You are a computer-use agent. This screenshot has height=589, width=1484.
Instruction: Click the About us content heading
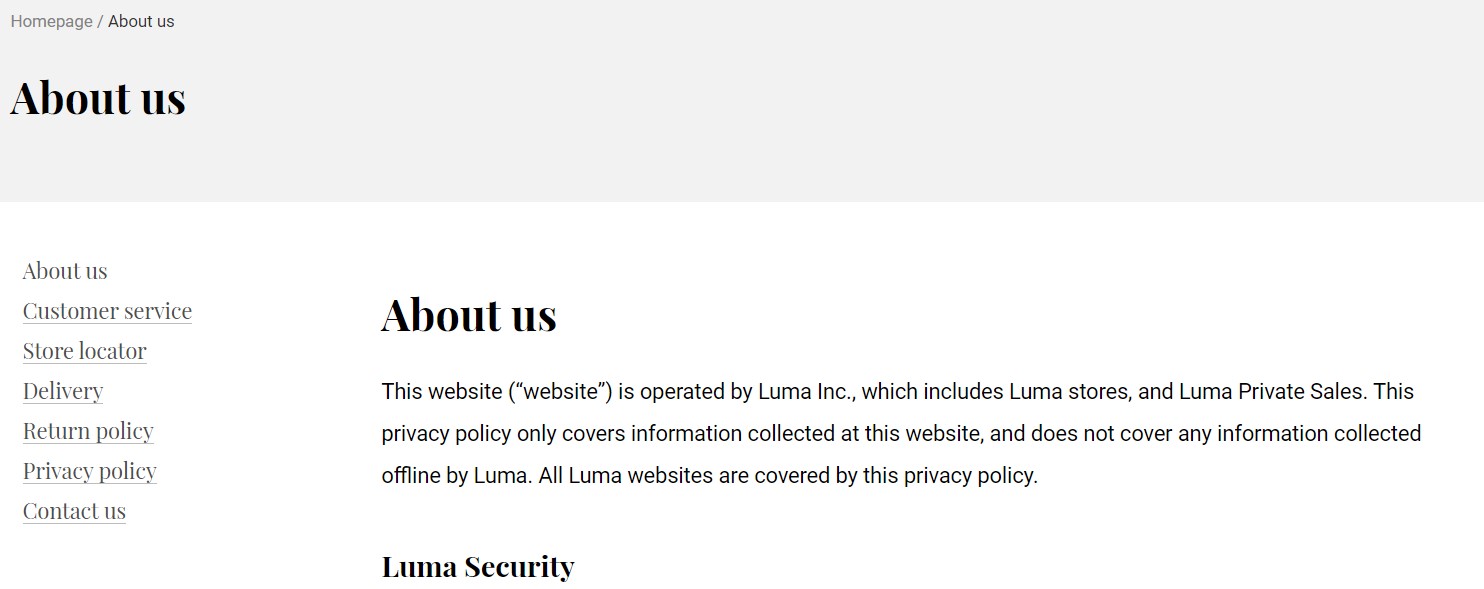(x=469, y=314)
